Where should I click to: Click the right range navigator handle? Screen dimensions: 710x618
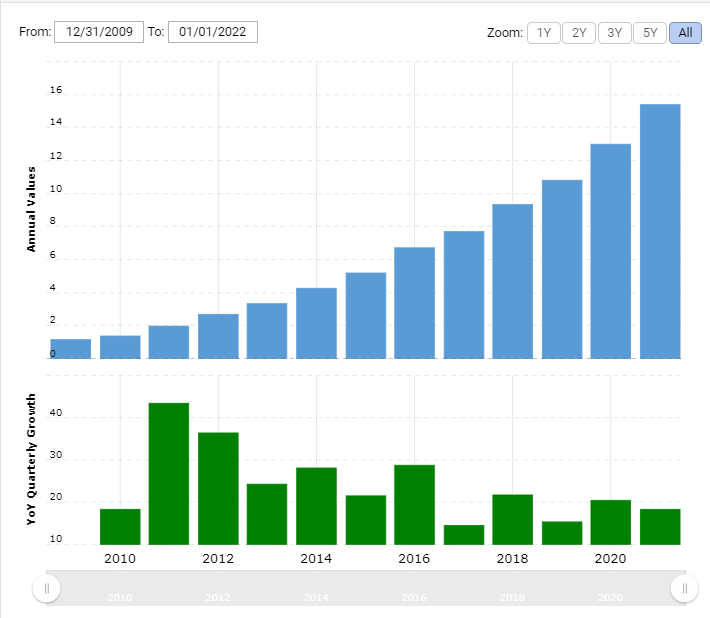coord(685,589)
